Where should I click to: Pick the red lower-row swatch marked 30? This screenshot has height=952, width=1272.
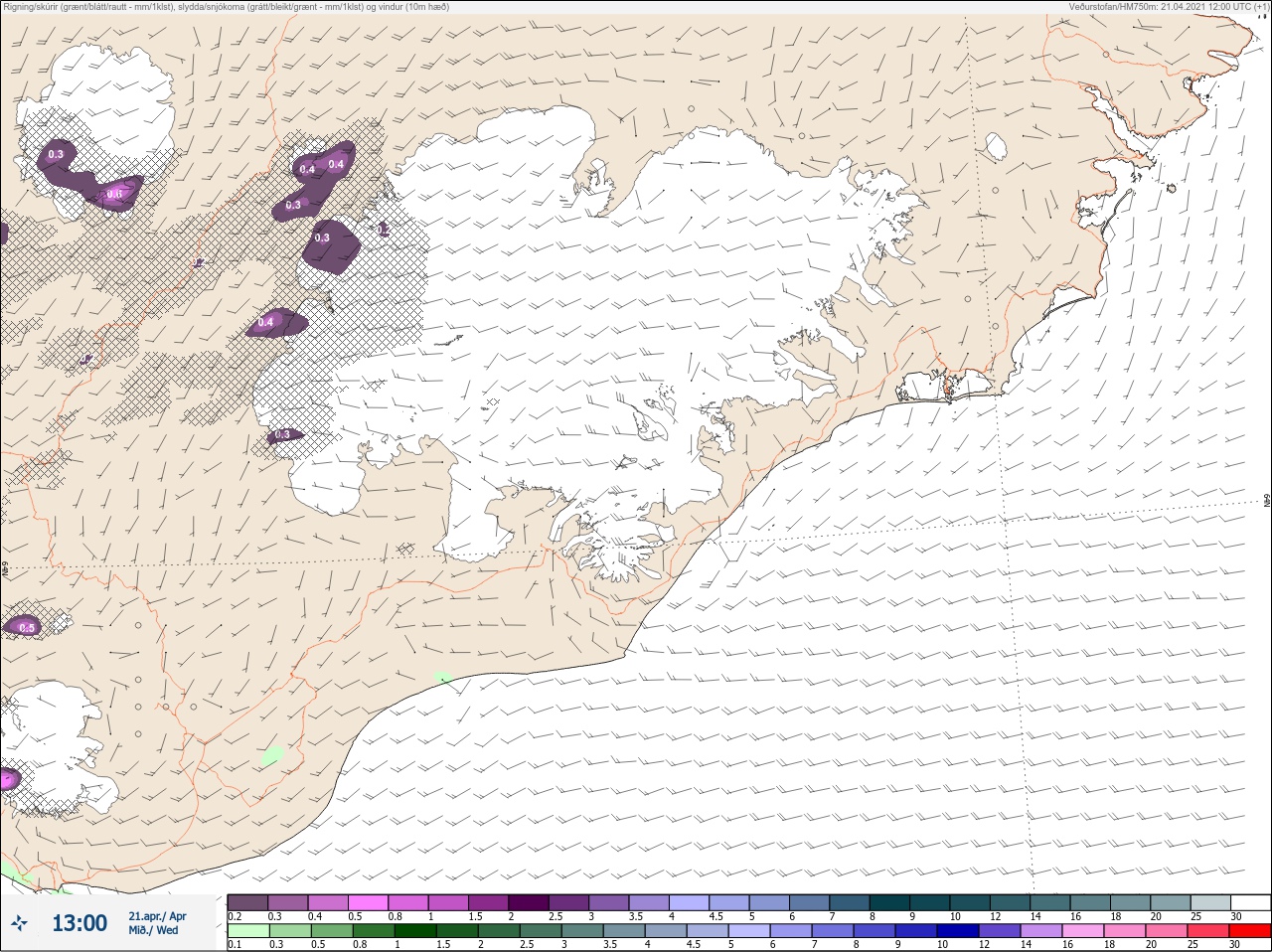[1250, 931]
